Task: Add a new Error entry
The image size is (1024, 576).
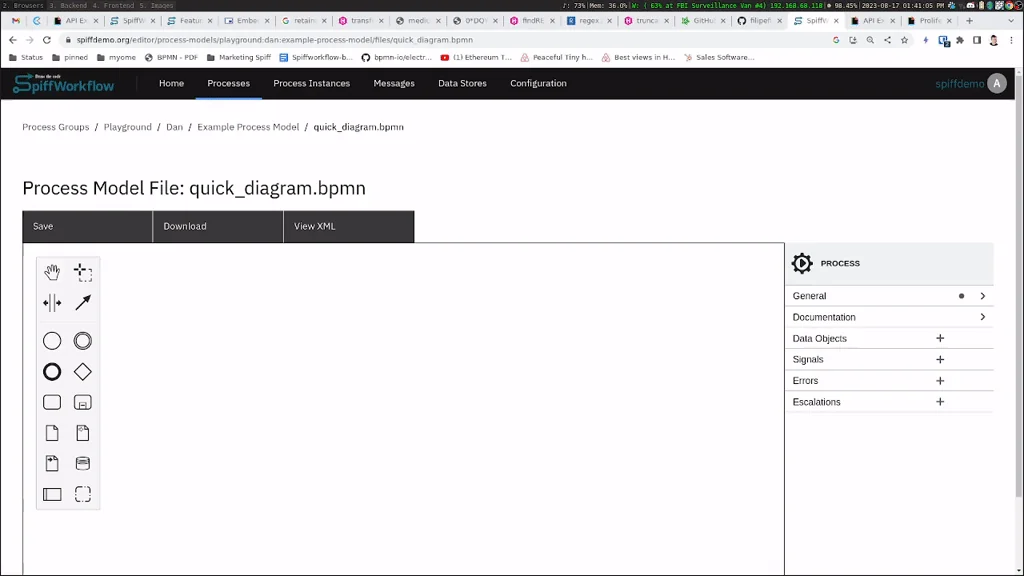Action: [939, 380]
